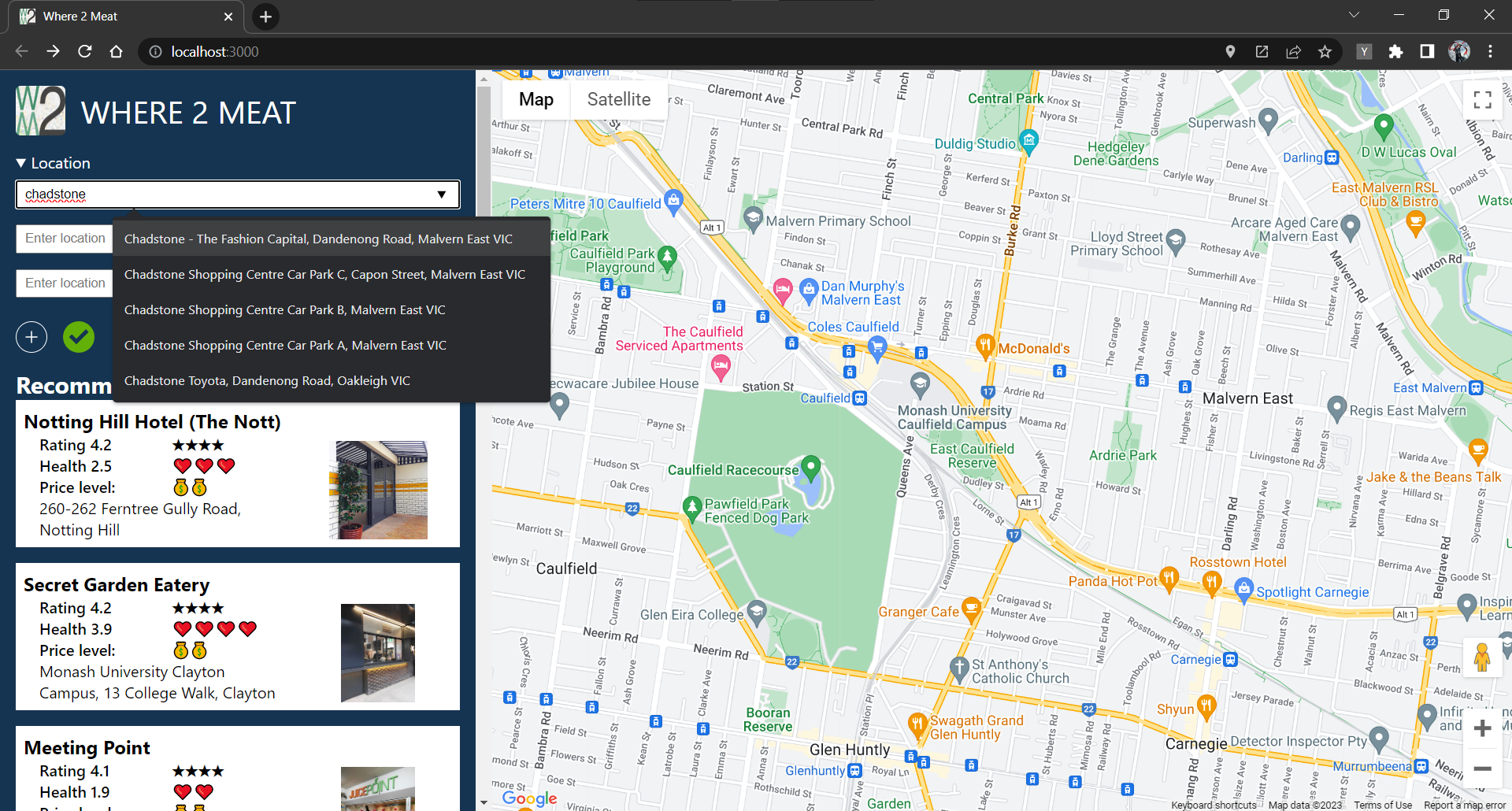Image resolution: width=1512 pixels, height=811 pixels.
Task: Click Report a map error link
Action: pyautogui.click(x=1465, y=805)
